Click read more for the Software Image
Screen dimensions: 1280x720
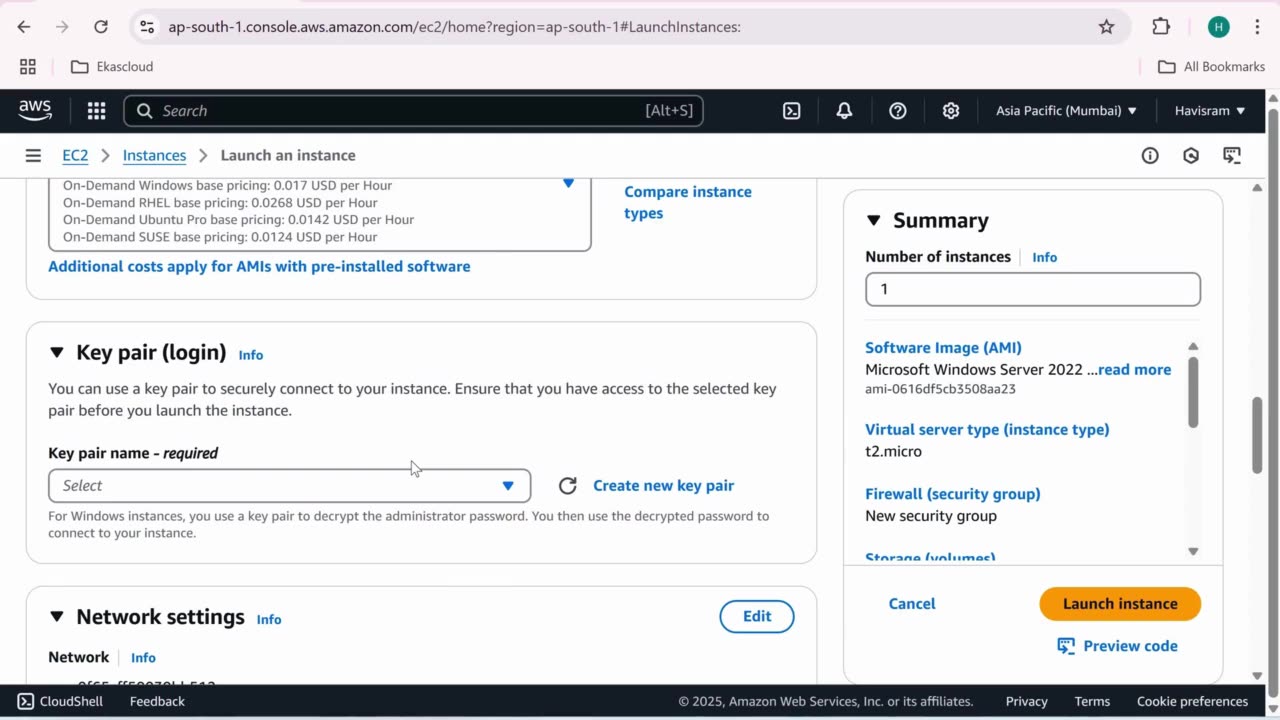1134,370
